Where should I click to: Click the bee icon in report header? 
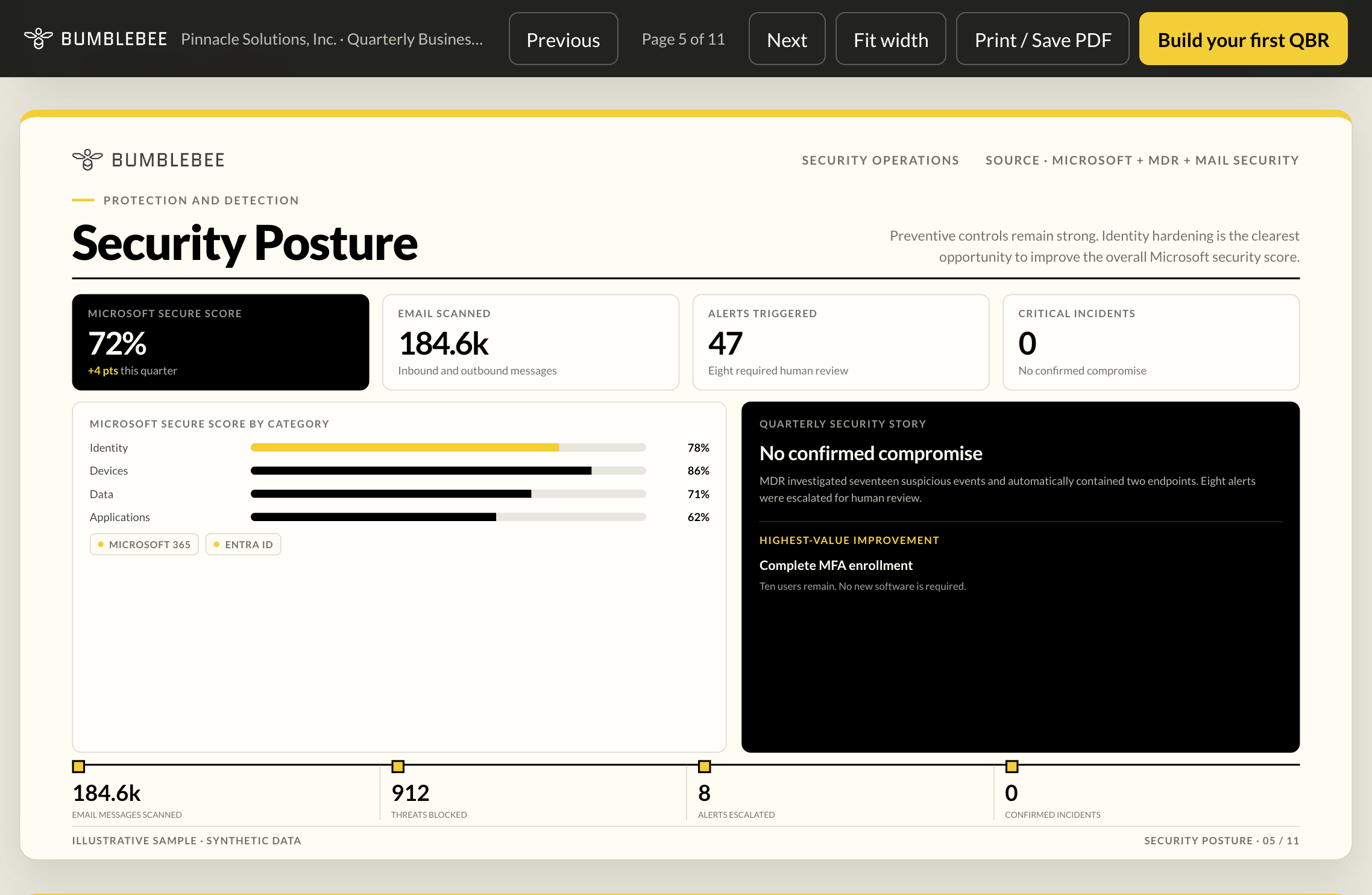(x=87, y=160)
